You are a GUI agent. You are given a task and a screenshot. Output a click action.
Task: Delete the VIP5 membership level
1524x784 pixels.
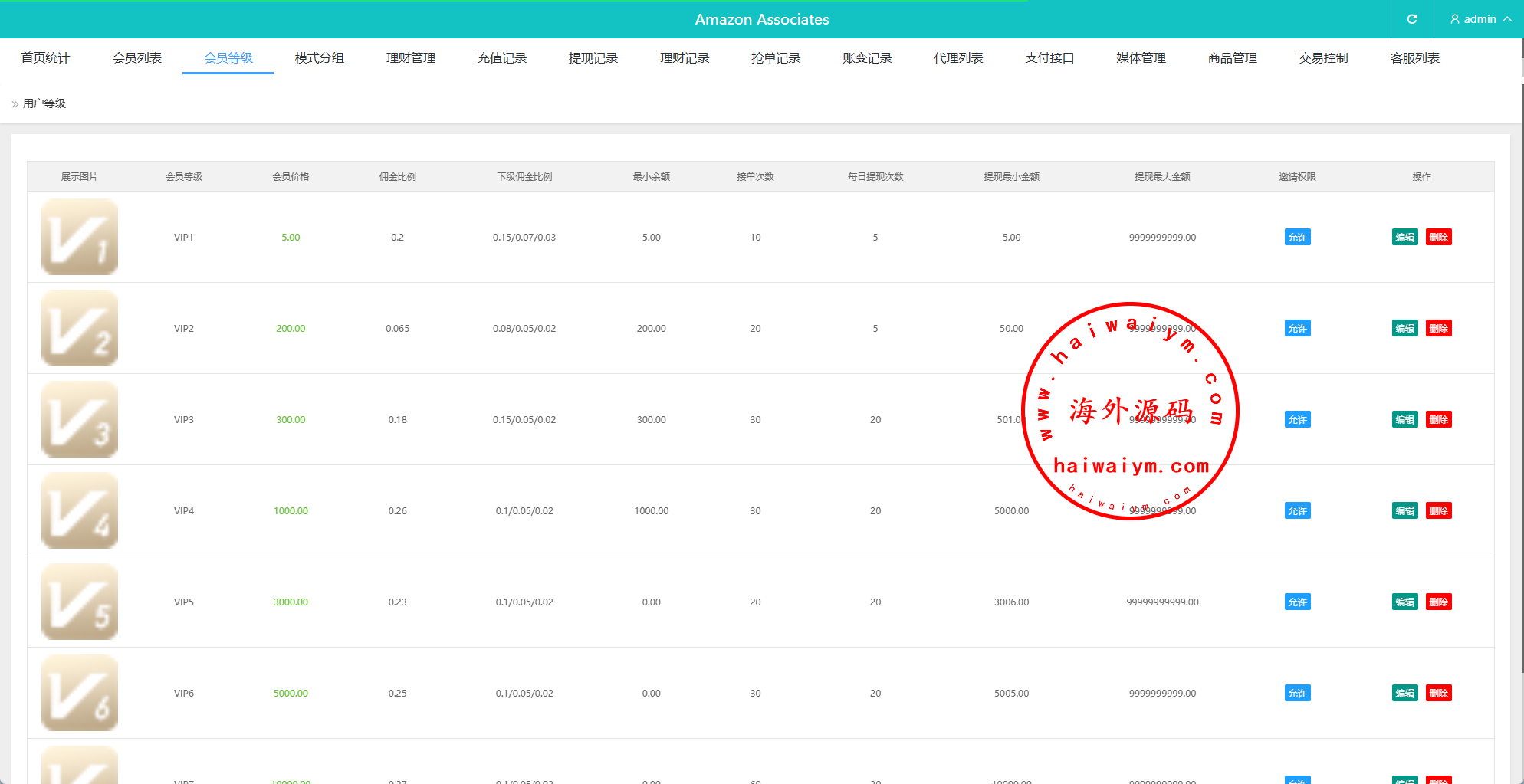(x=1438, y=602)
